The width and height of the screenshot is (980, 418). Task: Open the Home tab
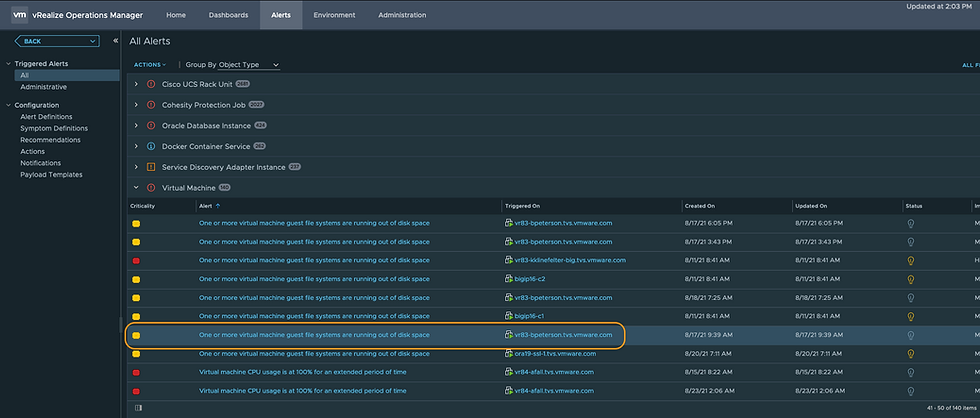(176, 15)
